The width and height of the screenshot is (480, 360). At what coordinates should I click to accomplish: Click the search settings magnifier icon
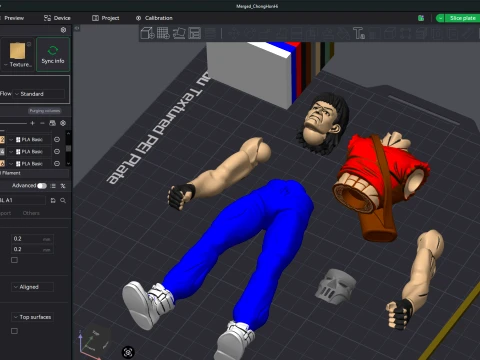(x=63, y=200)
